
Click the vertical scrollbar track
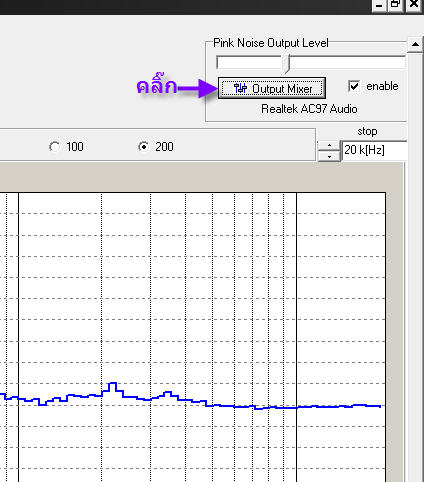click(x=415, y=267)
